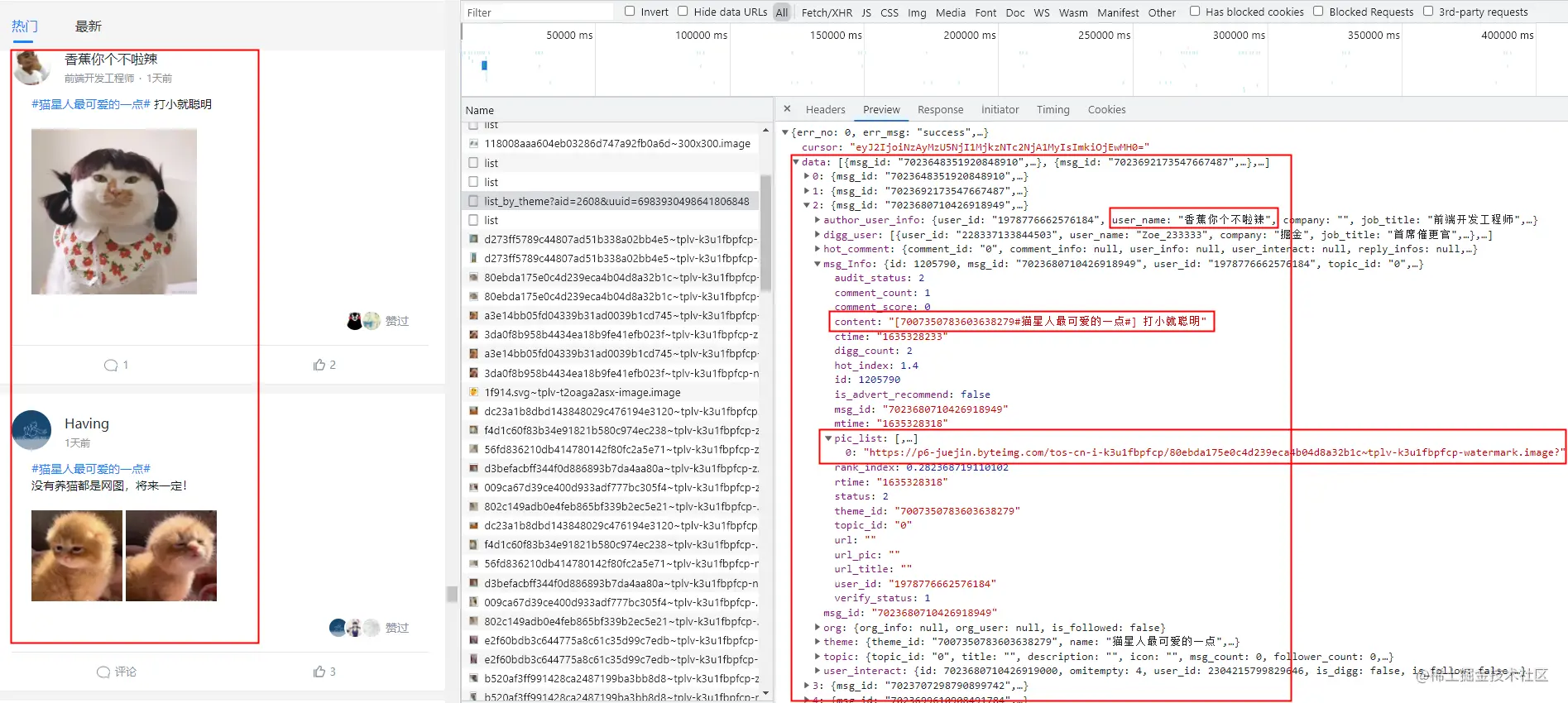Screen dimensions: 1568x703
Task: Open Having's profile avatar
Action: [x=31, y=430]
